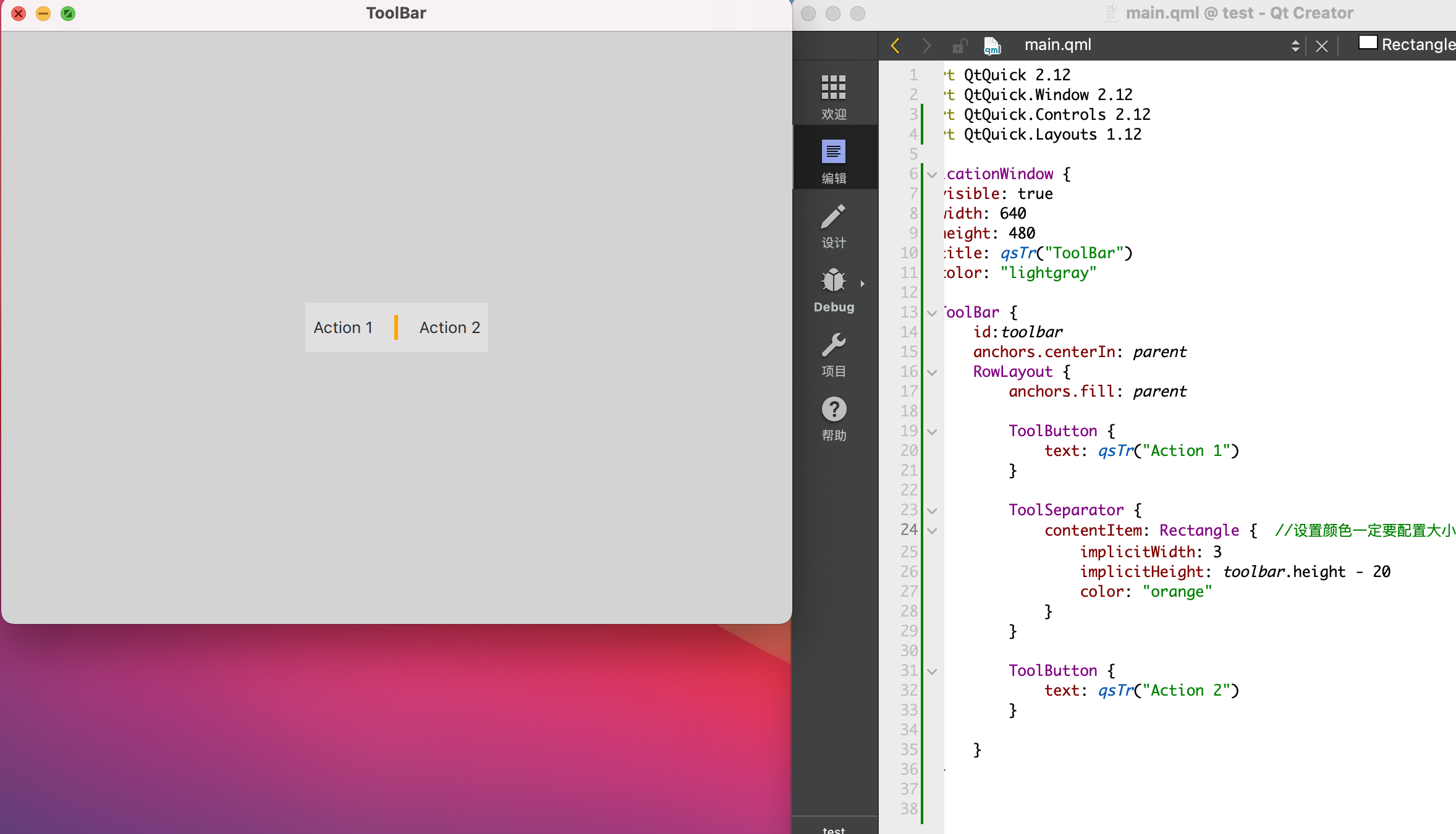Collapse the ToolButton block on line 31
Screen dimensions: 1456x834
(933, 672)
